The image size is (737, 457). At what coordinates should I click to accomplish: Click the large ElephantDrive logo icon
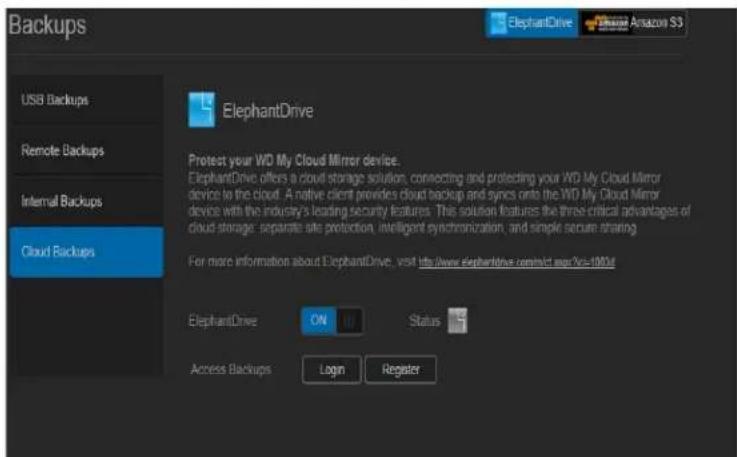(x=202, y=110)
